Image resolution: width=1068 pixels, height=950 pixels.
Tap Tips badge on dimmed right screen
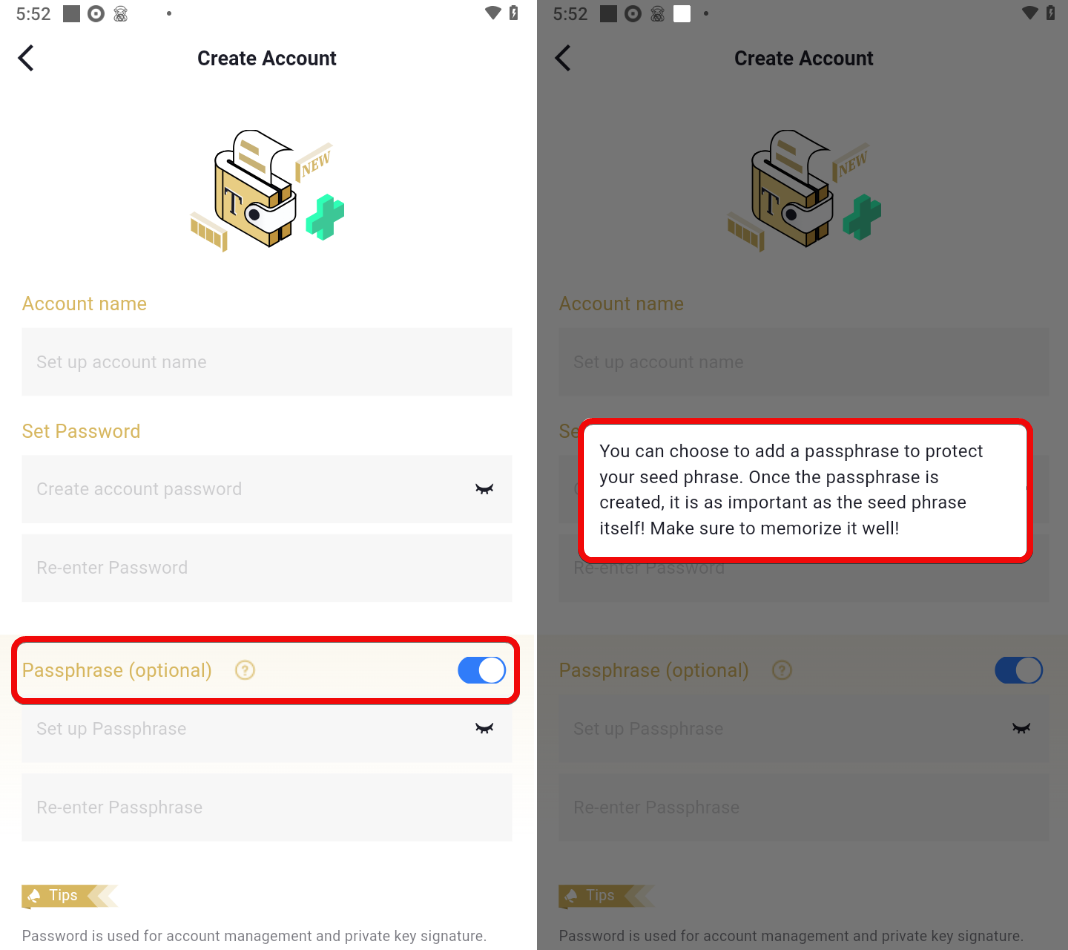pos(606,896)
